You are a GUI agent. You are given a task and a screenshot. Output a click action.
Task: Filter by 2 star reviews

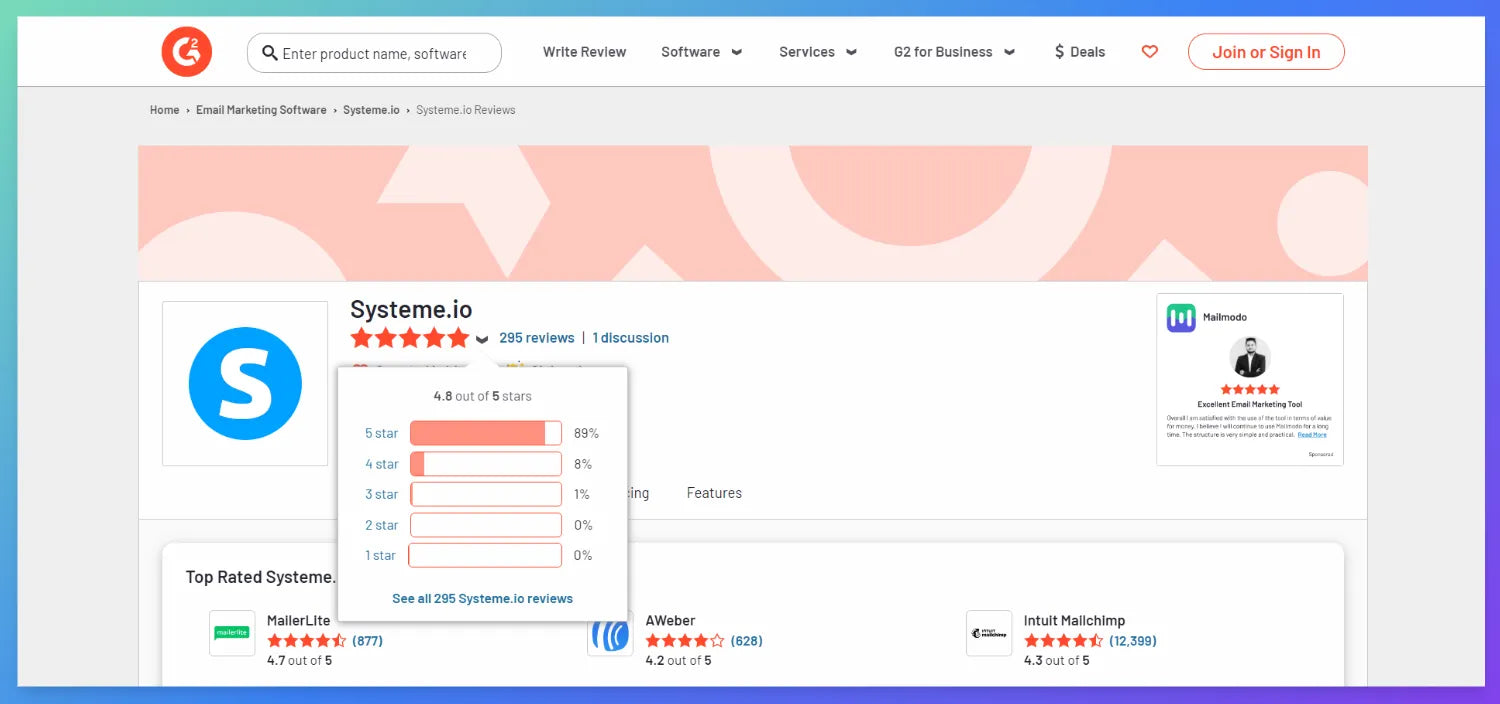click(x=381, y=525)
